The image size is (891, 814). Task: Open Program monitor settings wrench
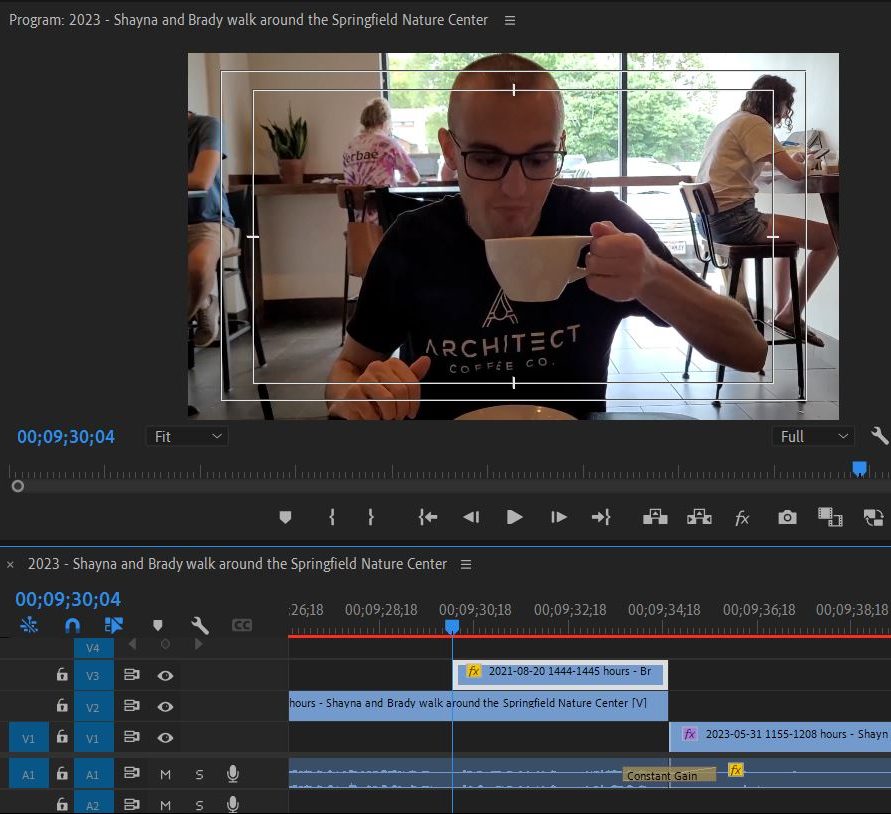pos(879,436)
